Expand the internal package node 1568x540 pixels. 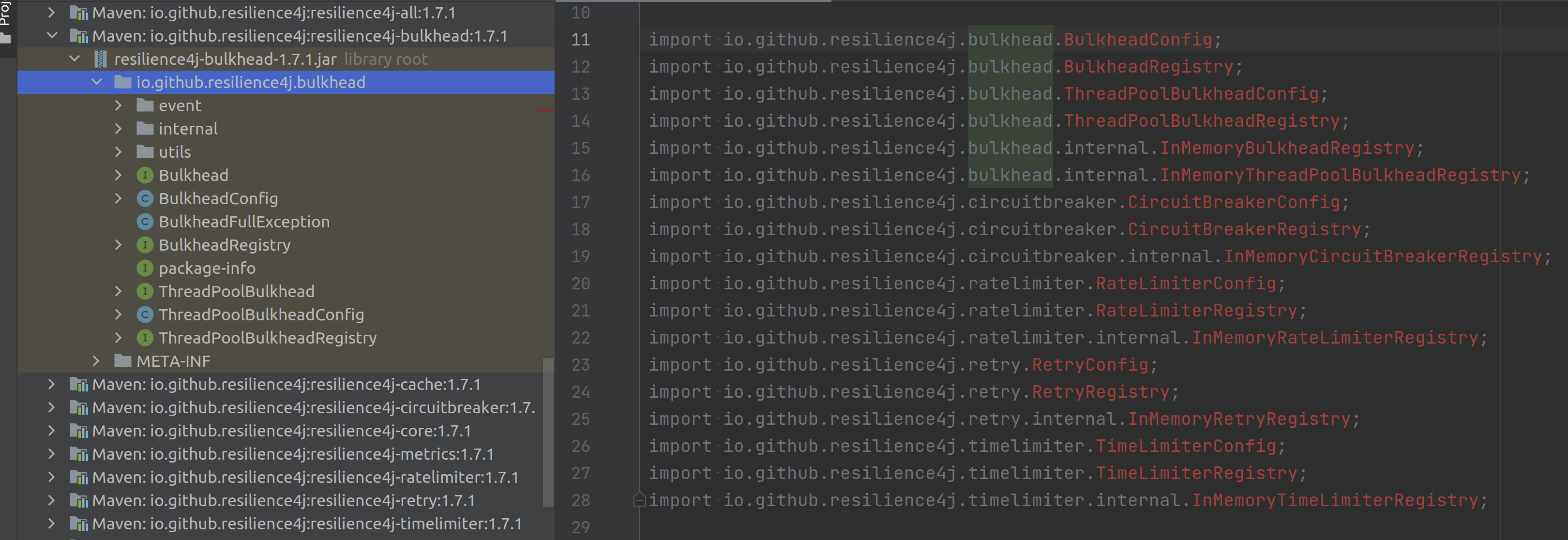pos(118,128)
